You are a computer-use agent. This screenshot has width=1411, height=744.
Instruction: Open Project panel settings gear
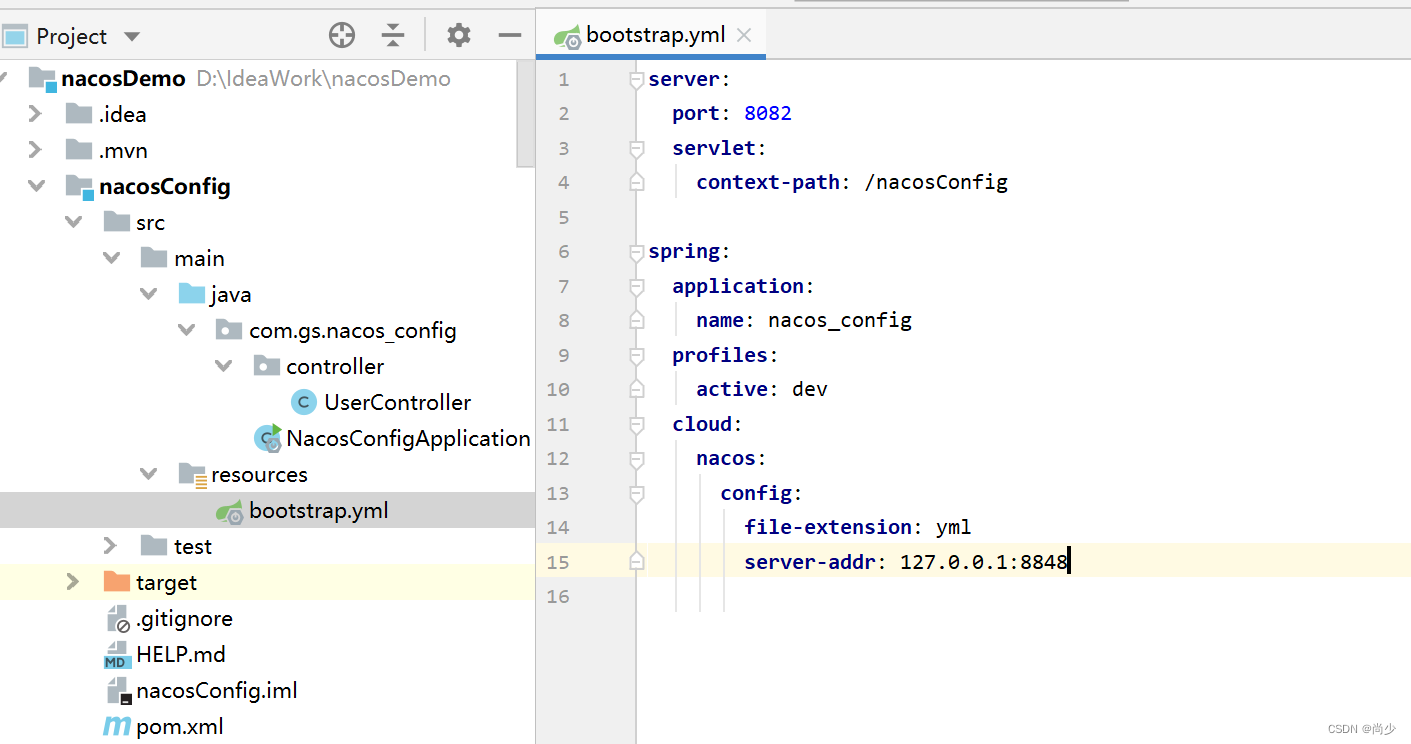point(459,36)
